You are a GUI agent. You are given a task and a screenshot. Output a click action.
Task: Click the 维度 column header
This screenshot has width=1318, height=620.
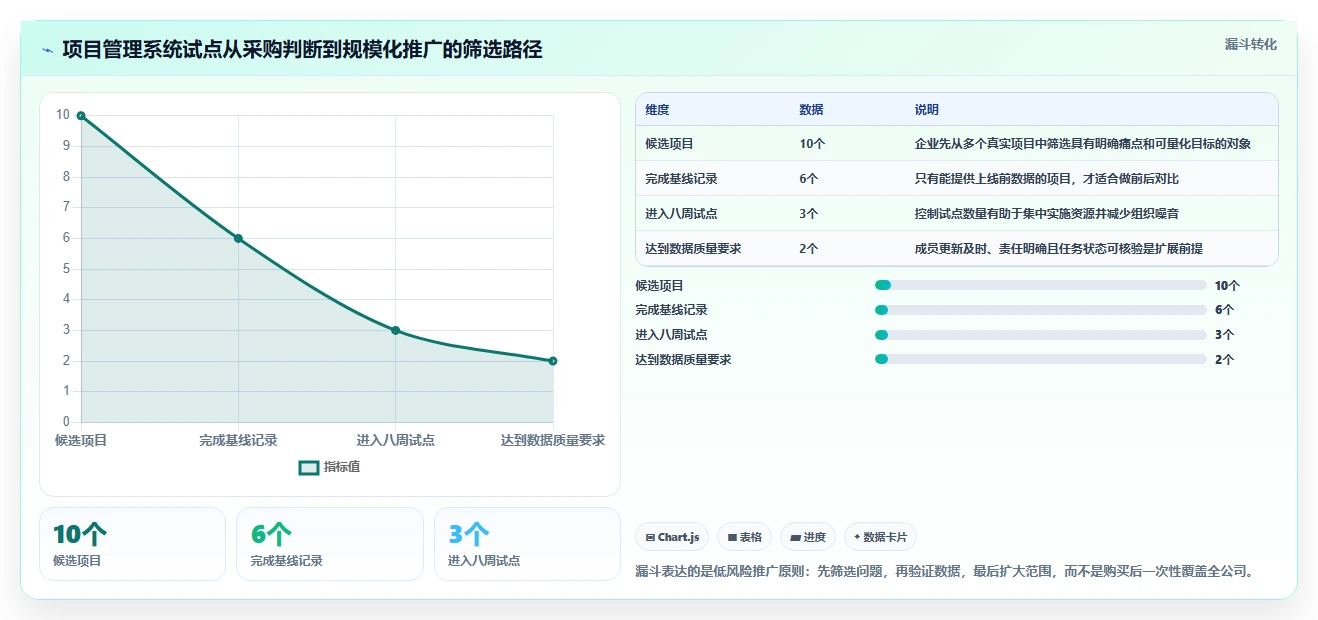coord(658,110)
